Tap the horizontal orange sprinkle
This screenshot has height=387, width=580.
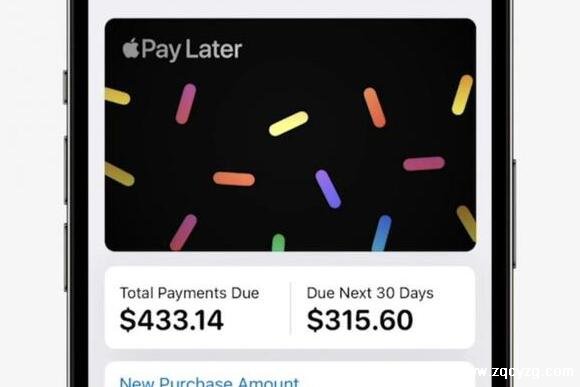[x=234, y=179]
